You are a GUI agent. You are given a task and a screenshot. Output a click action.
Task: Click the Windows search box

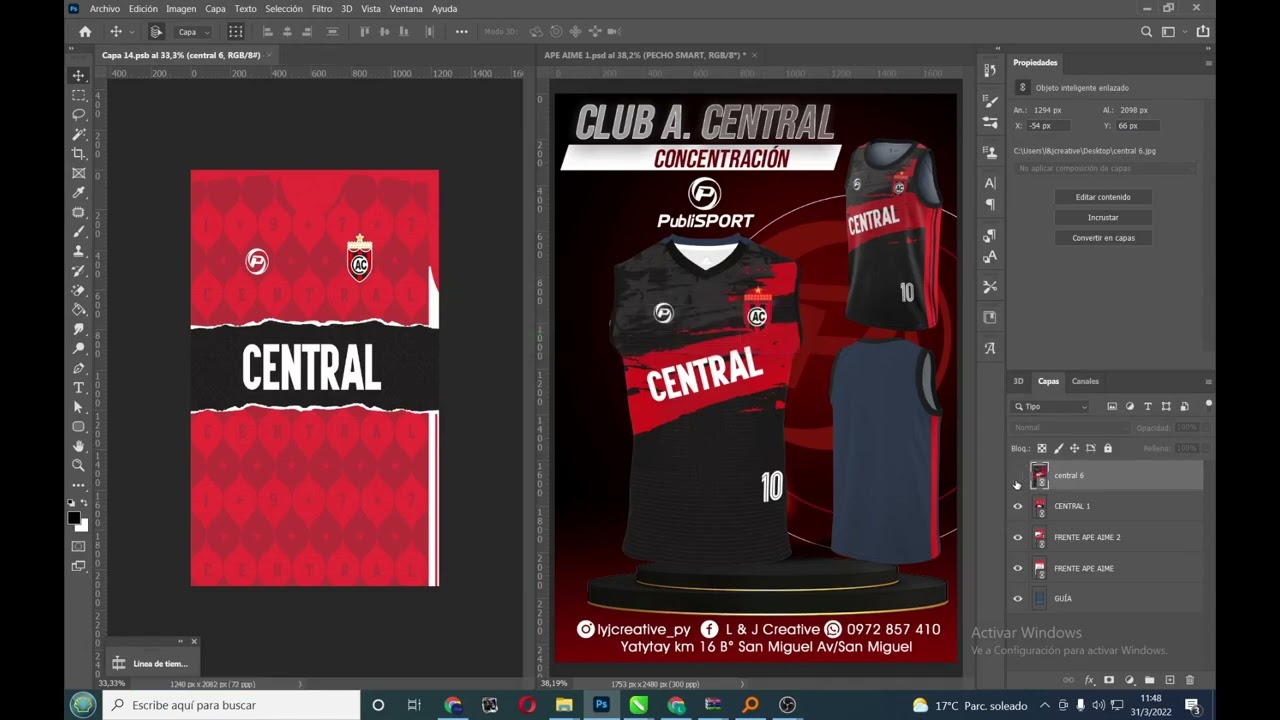232,705
